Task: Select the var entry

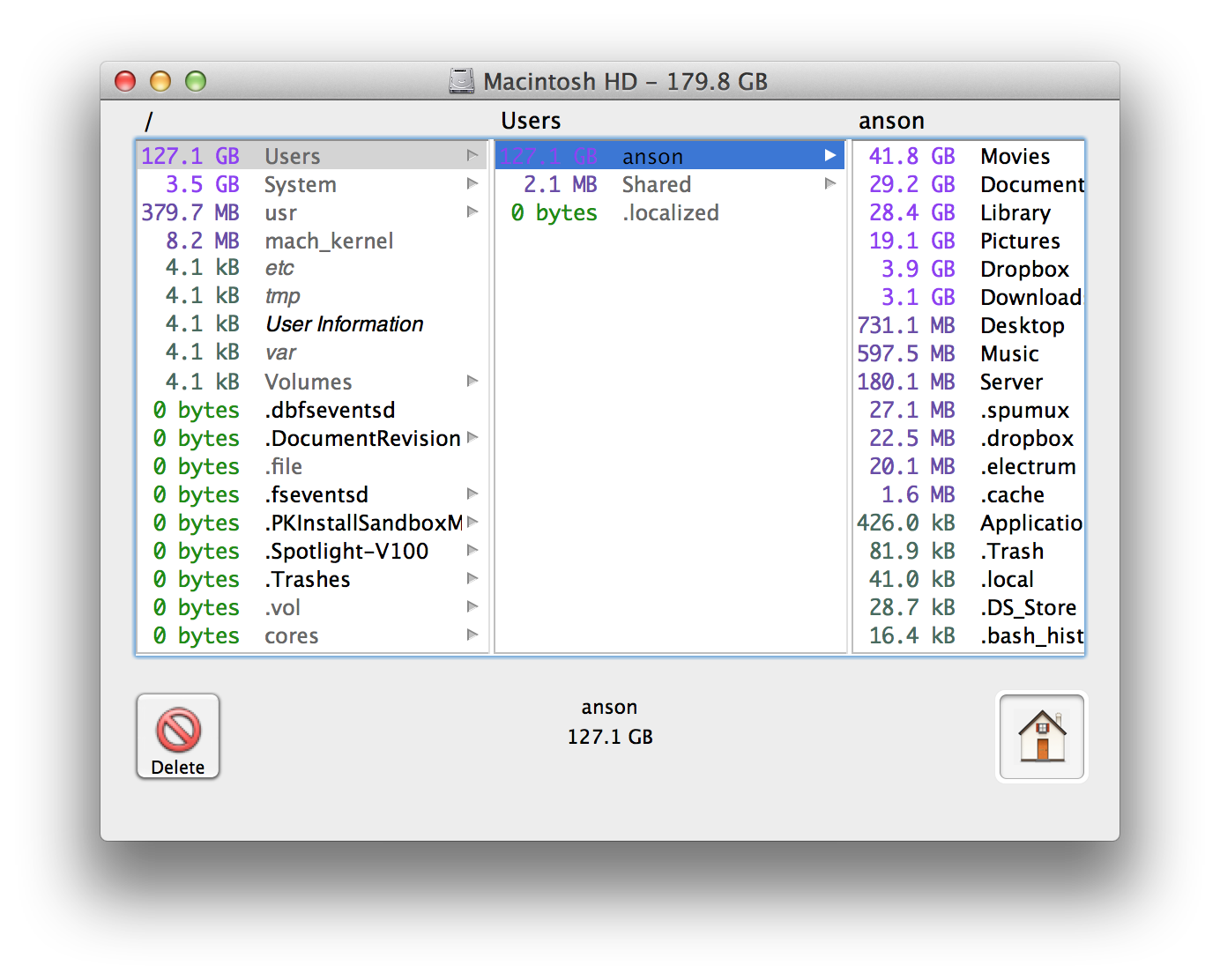Action: [312, 353]
